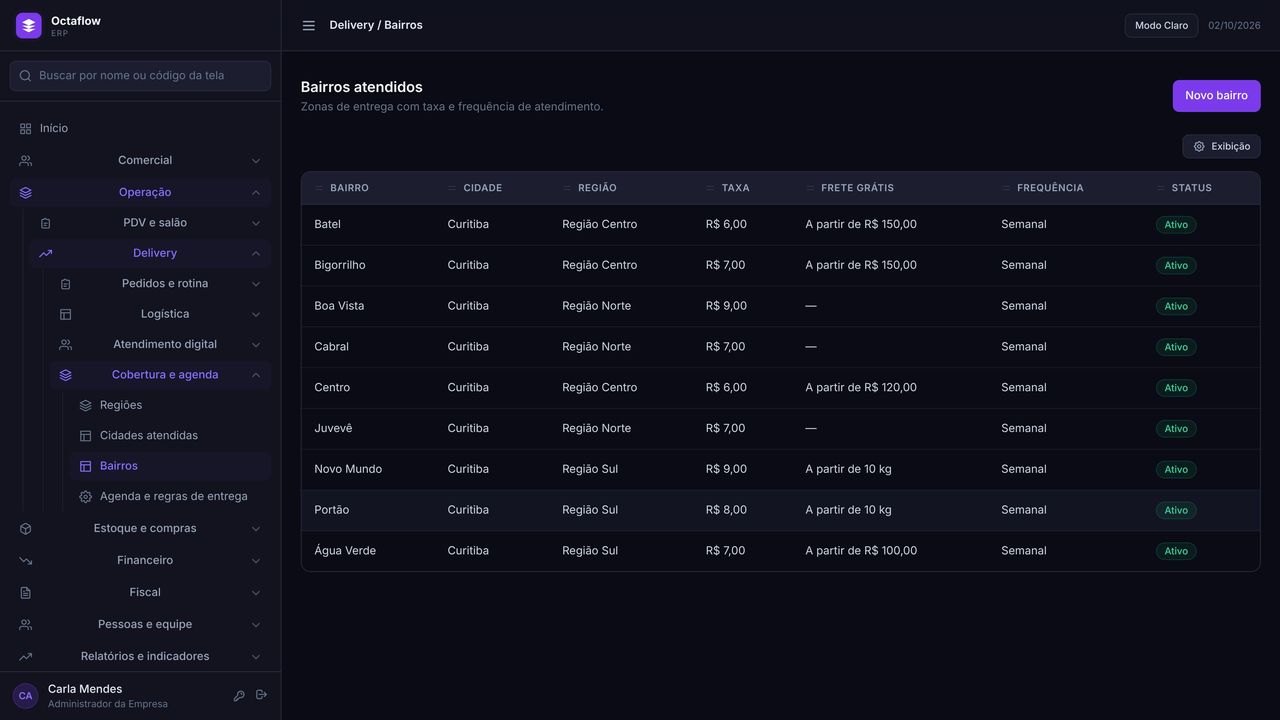The image size is (1280, 720).
Task: Click the Pessoas e equipe icon
Action: [x=26, y=625]
